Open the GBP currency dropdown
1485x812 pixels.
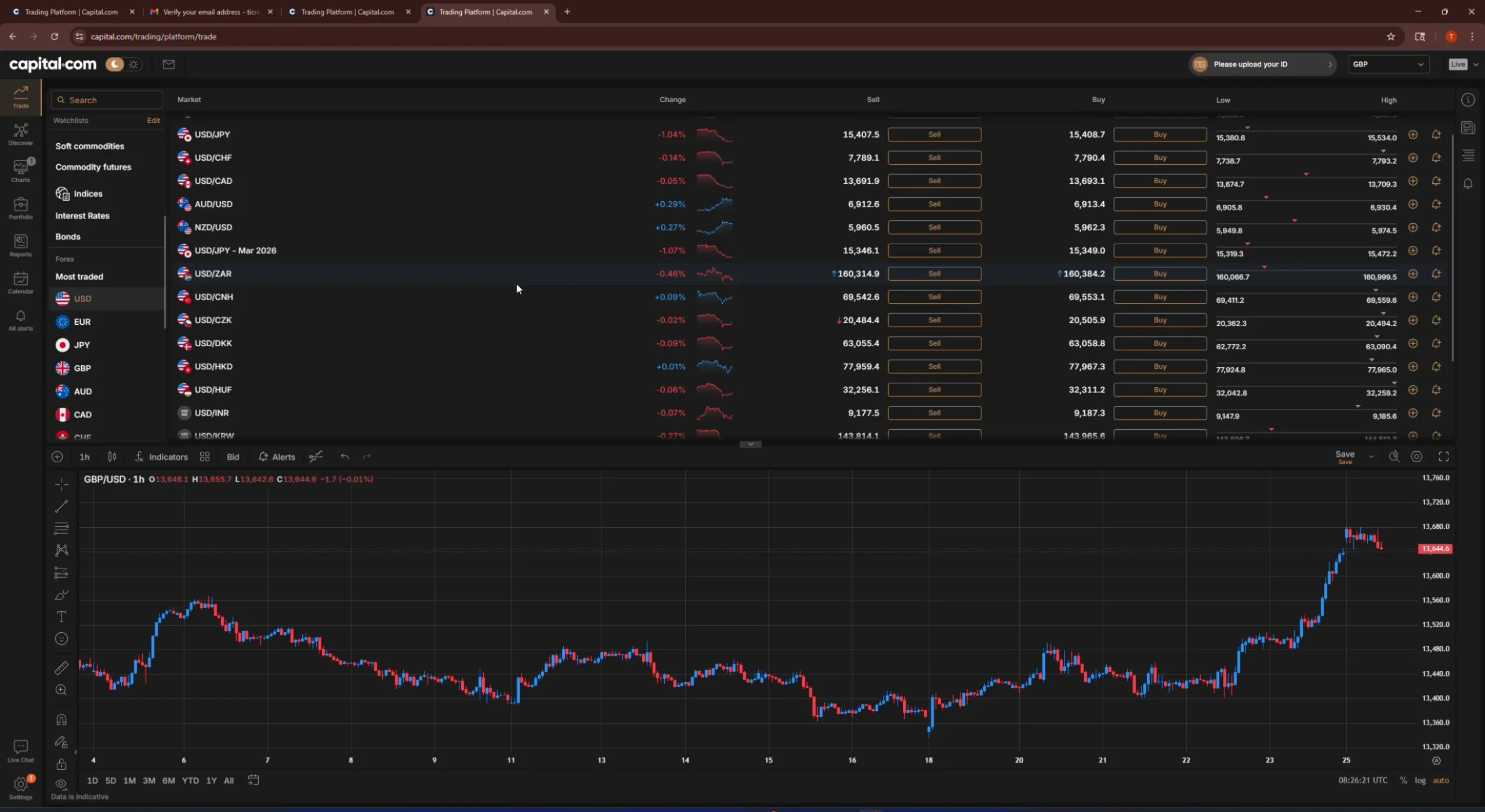pos(1389,64)
